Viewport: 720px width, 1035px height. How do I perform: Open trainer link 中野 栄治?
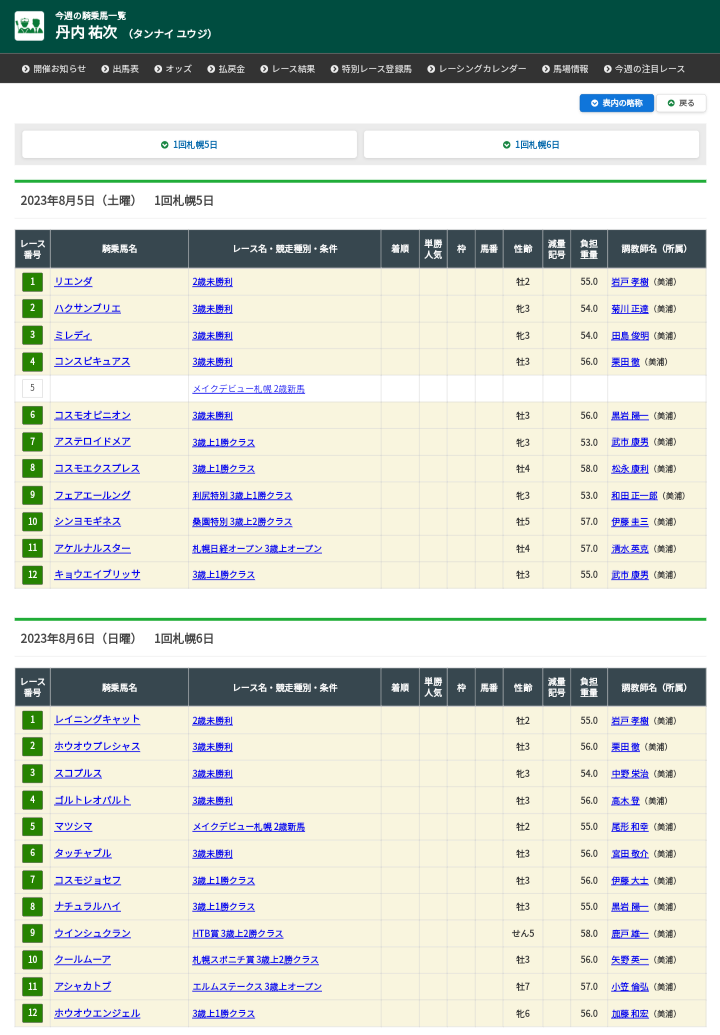pos(630,774)
